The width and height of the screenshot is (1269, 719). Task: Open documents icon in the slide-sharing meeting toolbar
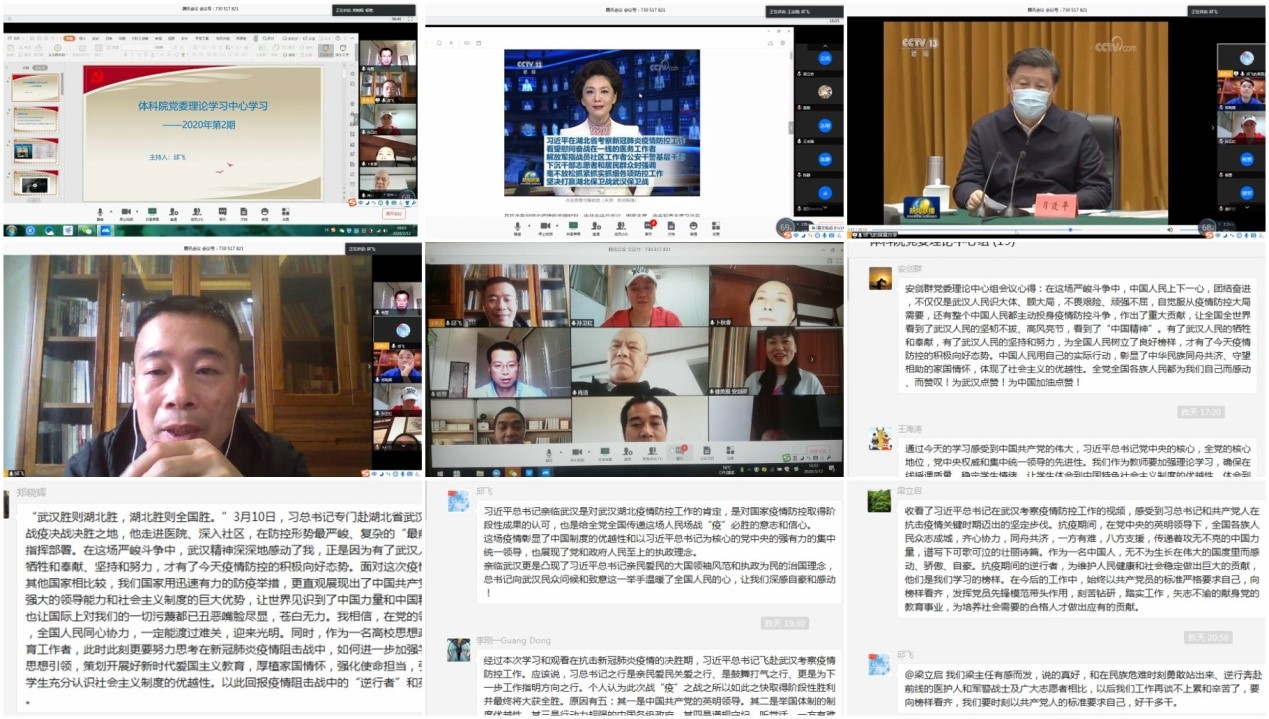pyautogui.click(x=242, y=212)
